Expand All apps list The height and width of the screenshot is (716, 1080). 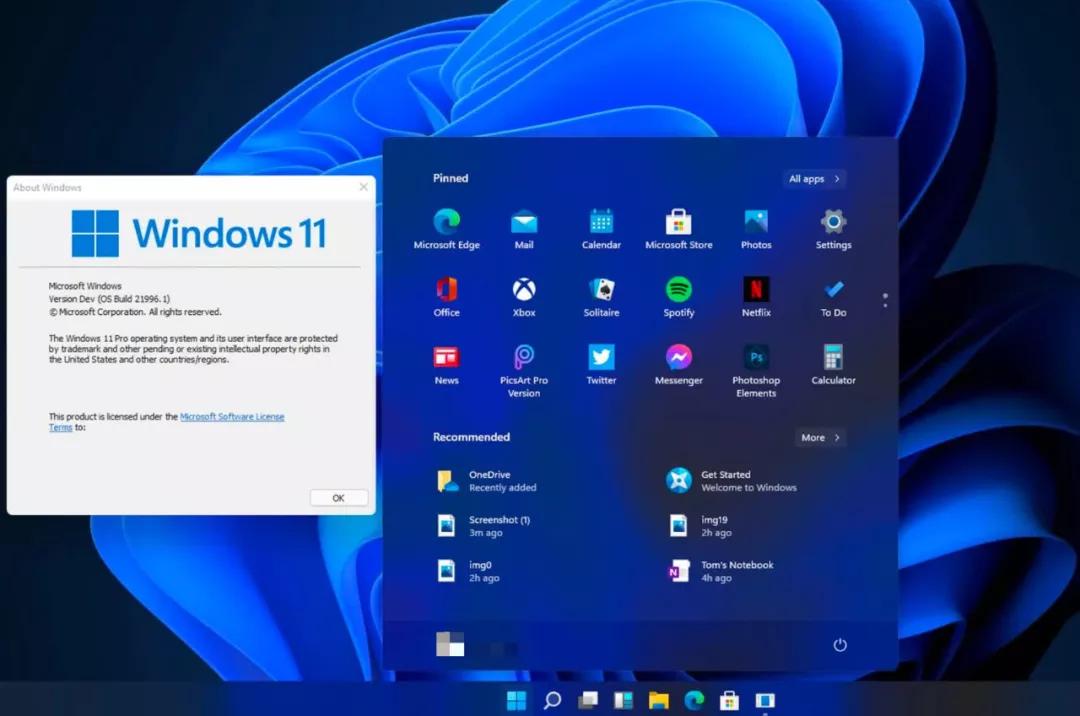(813, 178)
